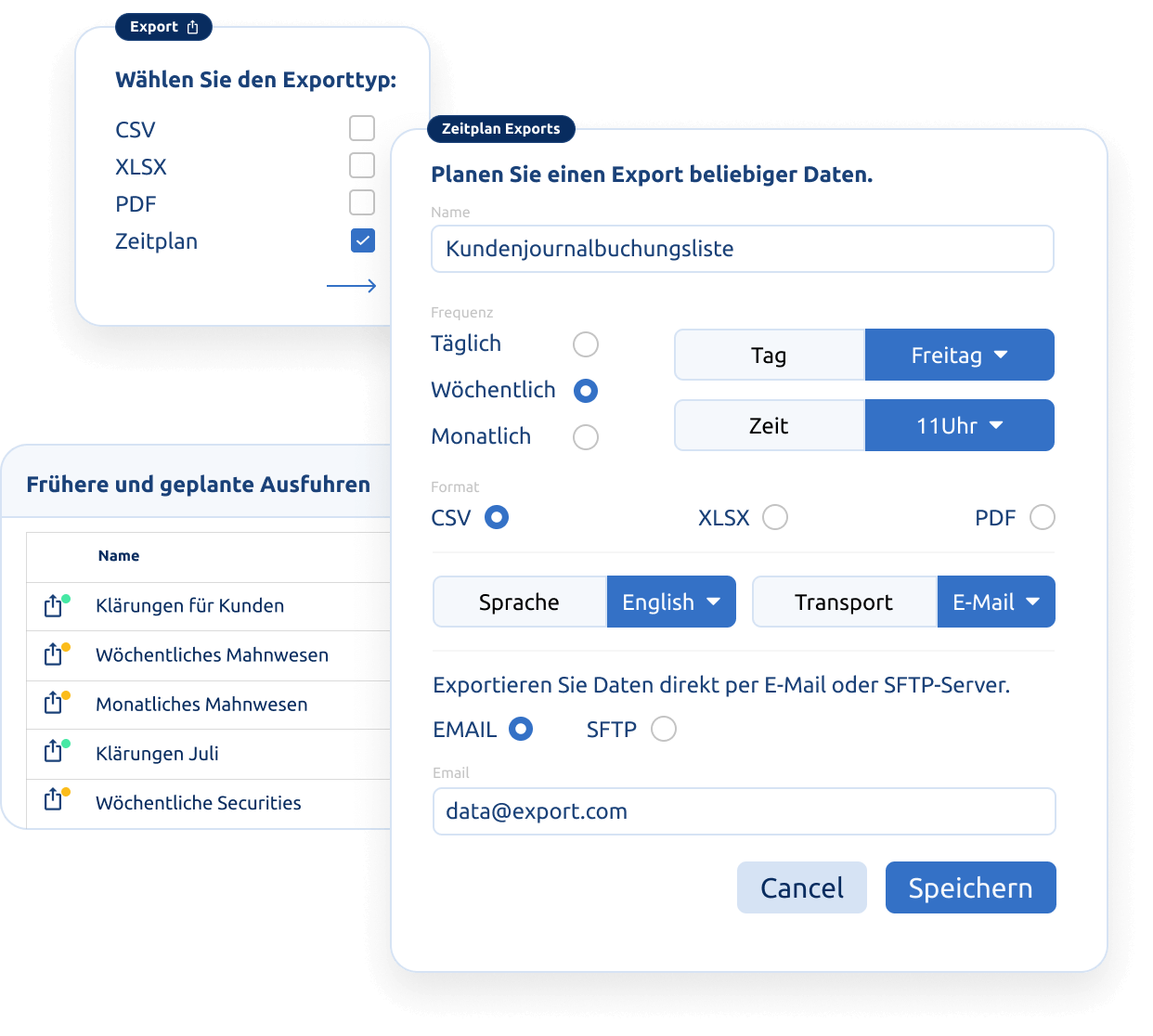
Task: Click export icon beside Wöchentliches Mahnwesen
Action: (x=54, y=654)
